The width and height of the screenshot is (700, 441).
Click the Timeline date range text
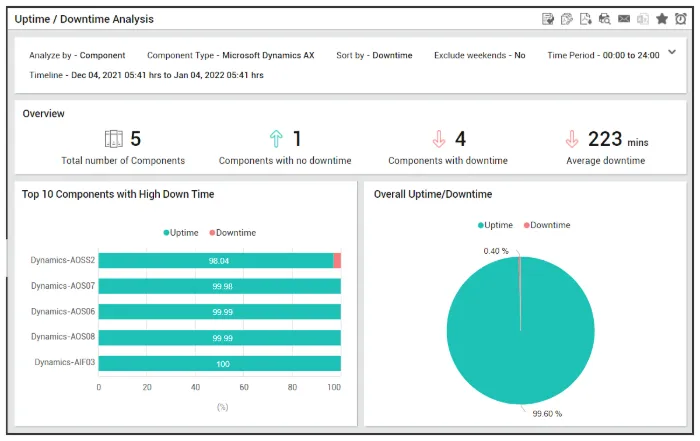click(146, 75)
